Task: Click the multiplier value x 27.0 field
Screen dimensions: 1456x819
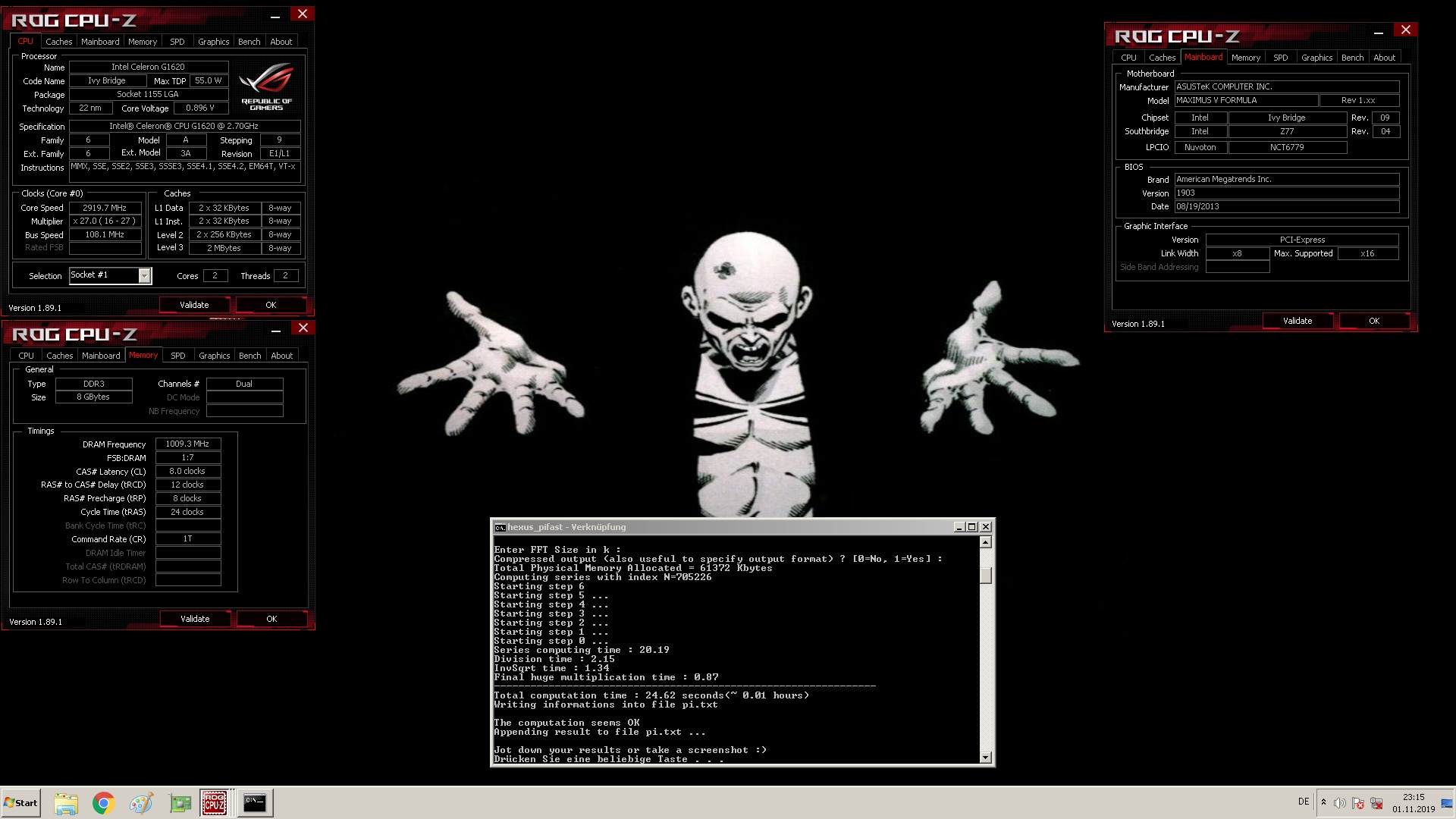Action: click(x=105, y=221)
